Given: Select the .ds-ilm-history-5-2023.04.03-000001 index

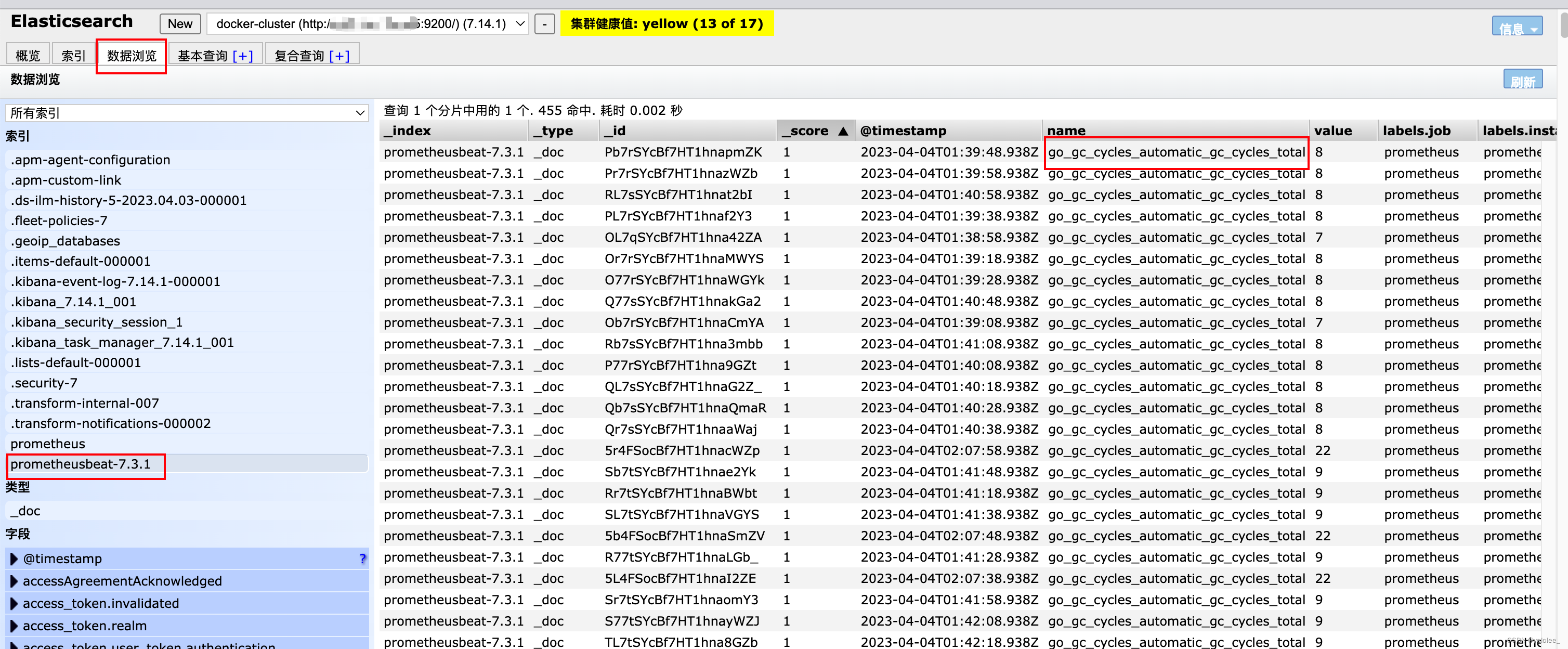Looking at the screenshot, I should (x=187, y=200).
